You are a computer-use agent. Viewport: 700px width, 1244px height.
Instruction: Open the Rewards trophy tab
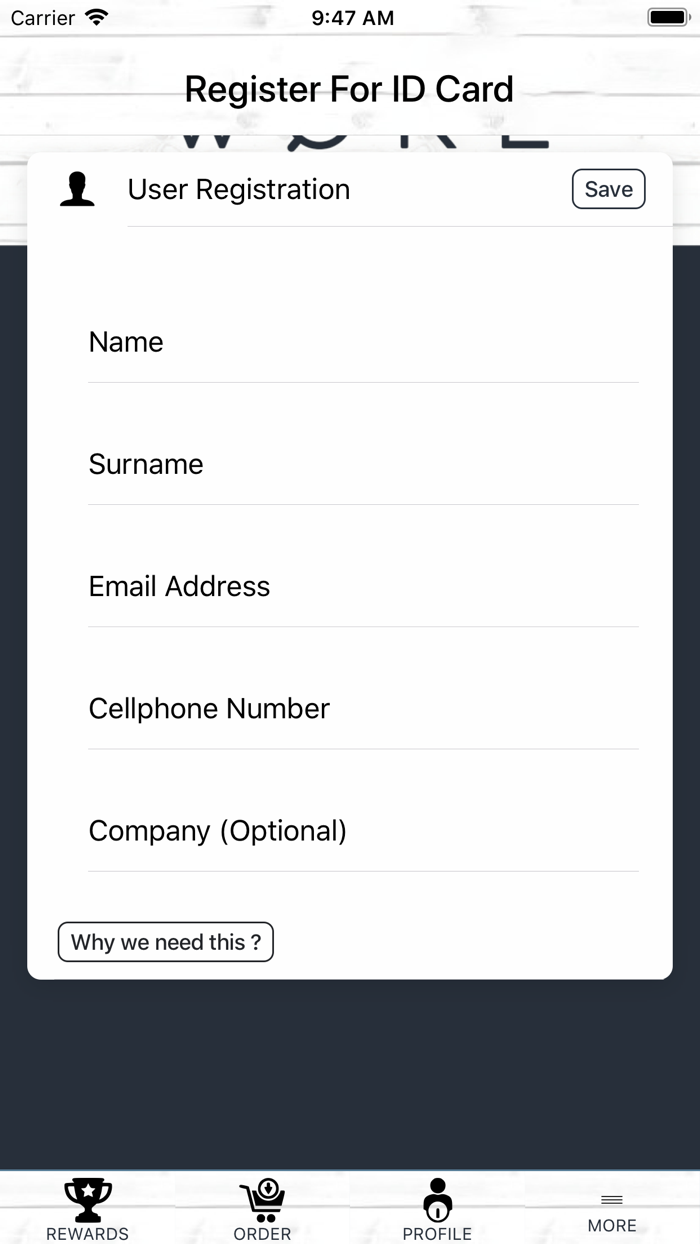[88, 1199]
